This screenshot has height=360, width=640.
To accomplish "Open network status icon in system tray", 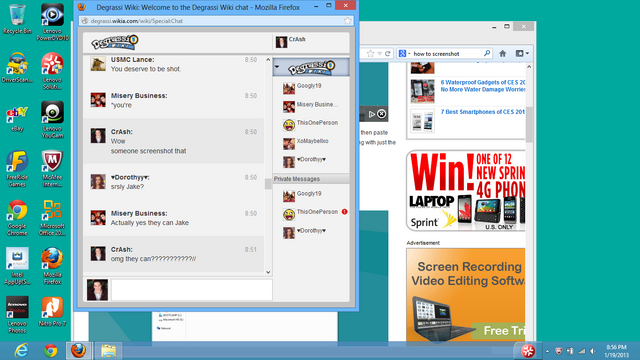I will click(582, 351).
